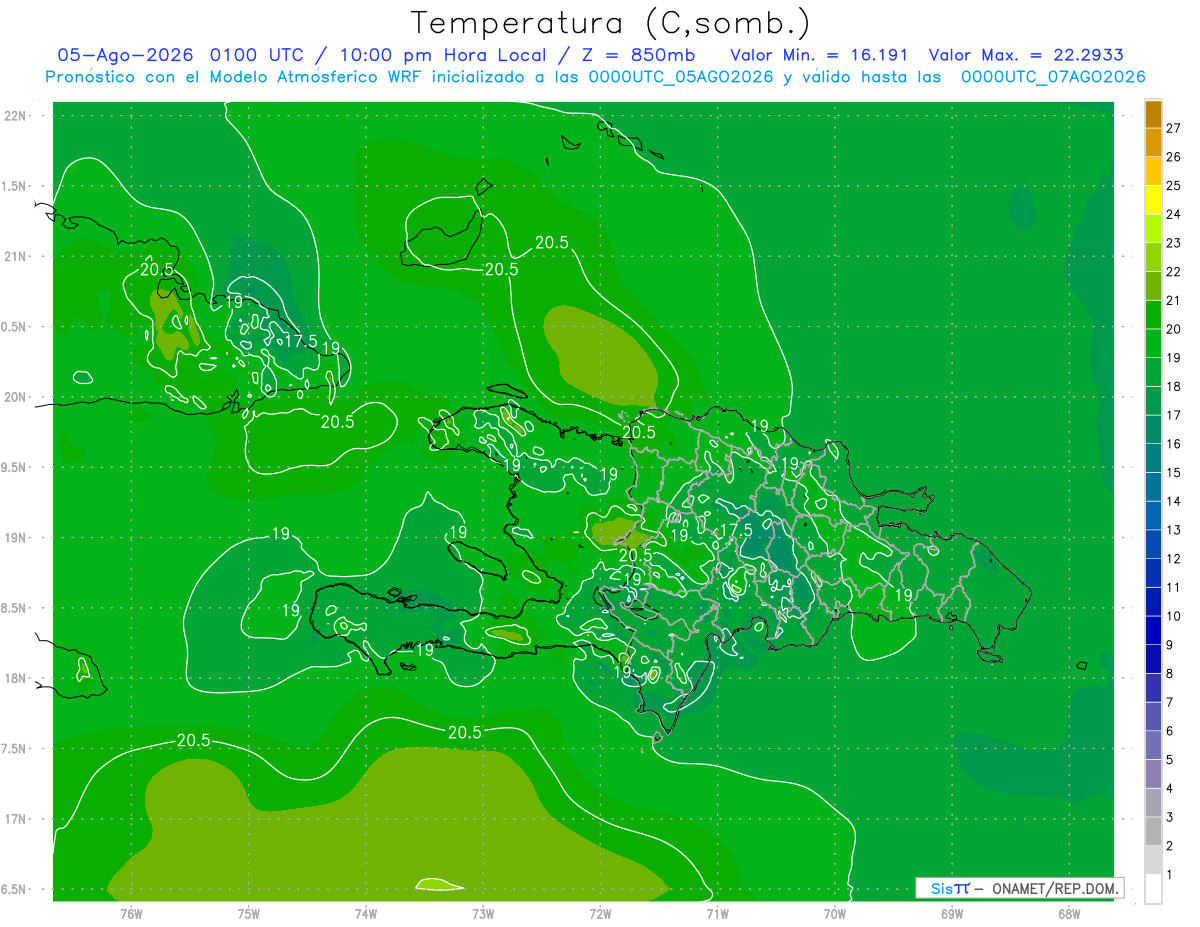This screenshot has width=1200, height=927.
Task: Click the 21N latitude axis label
Action: (17, 256)
